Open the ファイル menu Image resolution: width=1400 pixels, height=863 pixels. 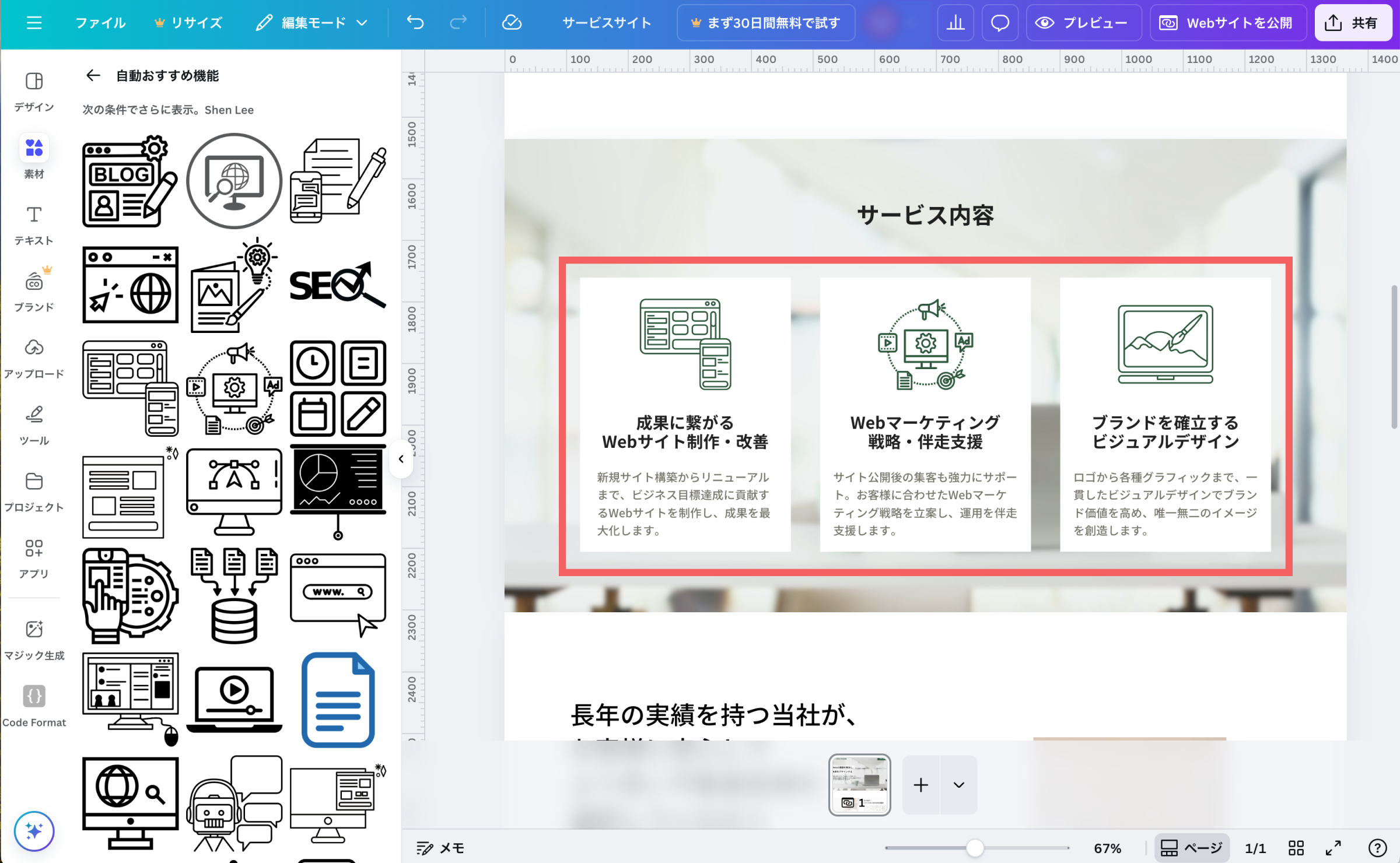(x=100, y=23)
